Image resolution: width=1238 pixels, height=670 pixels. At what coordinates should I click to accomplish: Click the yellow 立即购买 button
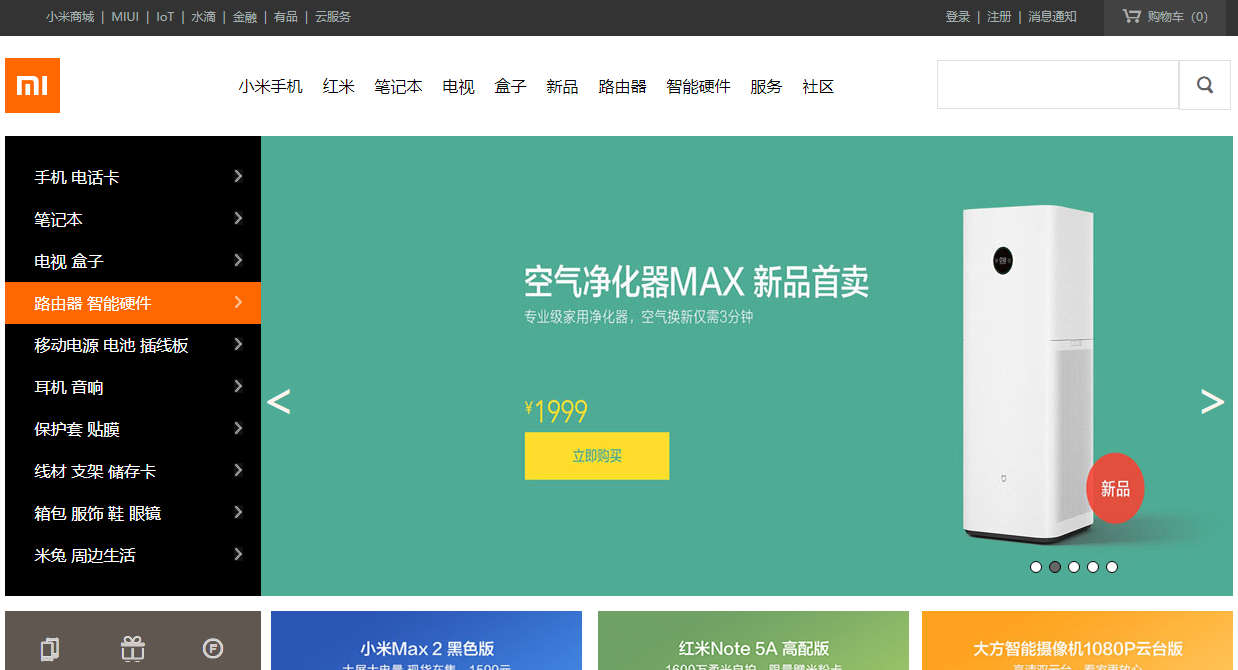point(597,456)
